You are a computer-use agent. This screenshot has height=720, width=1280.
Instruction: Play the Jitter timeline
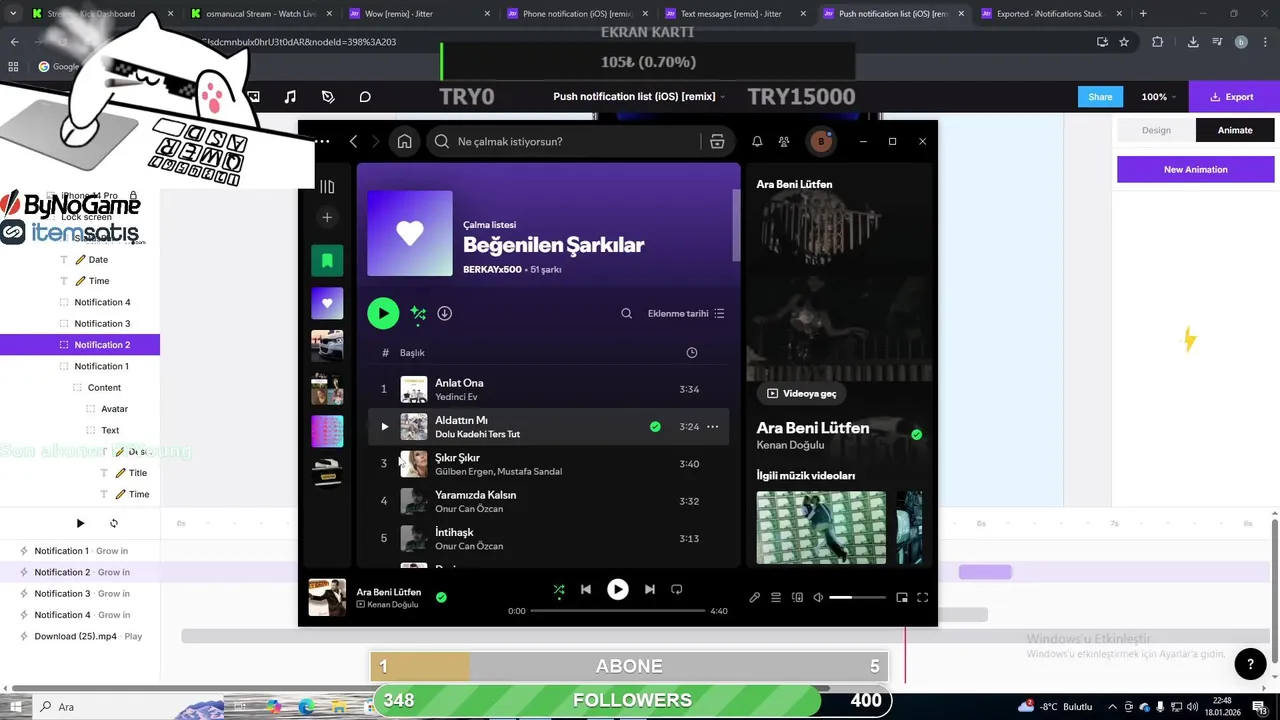81,523
